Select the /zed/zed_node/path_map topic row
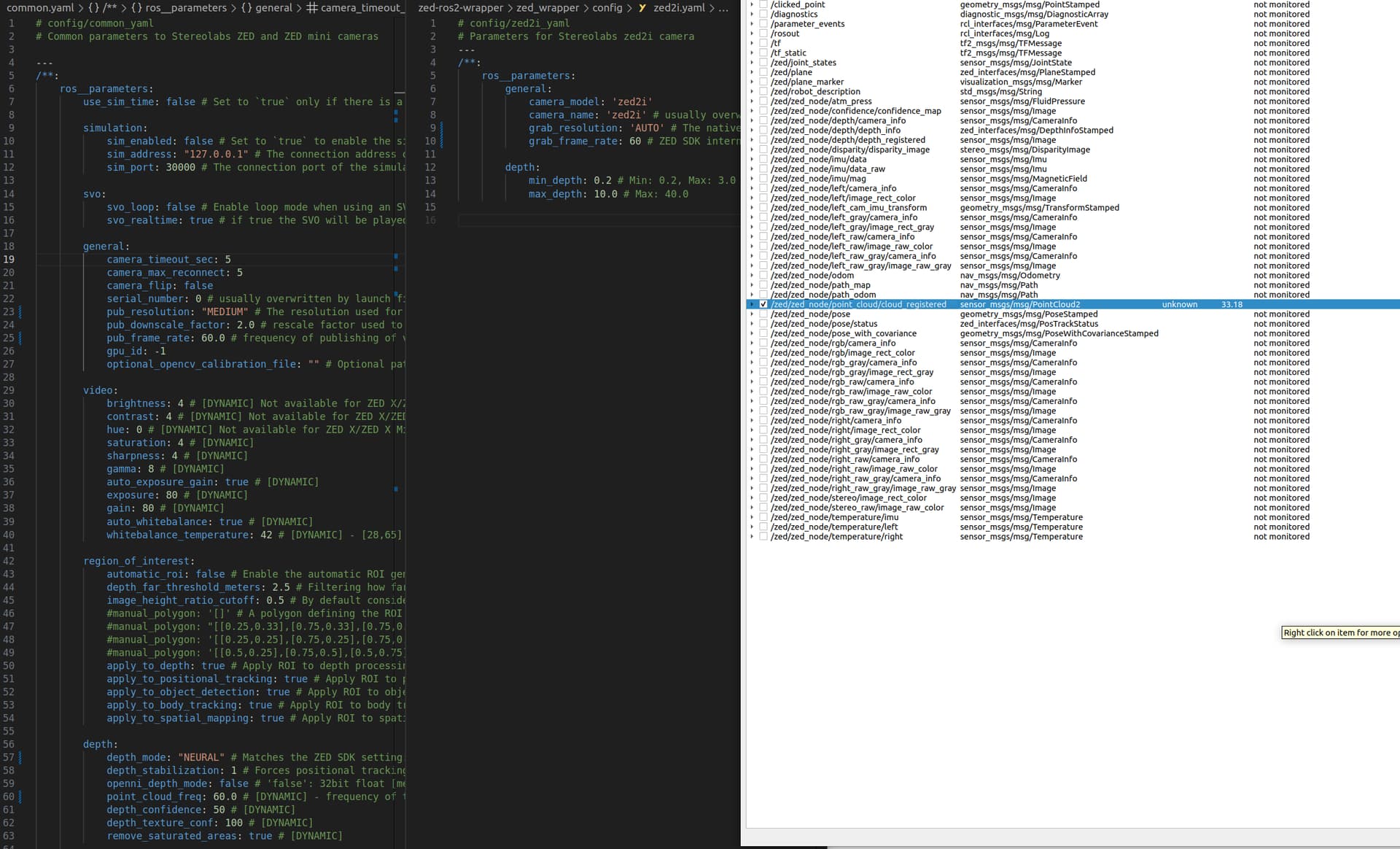Viewport: 1400px width, 849px height. click(820, 285)
